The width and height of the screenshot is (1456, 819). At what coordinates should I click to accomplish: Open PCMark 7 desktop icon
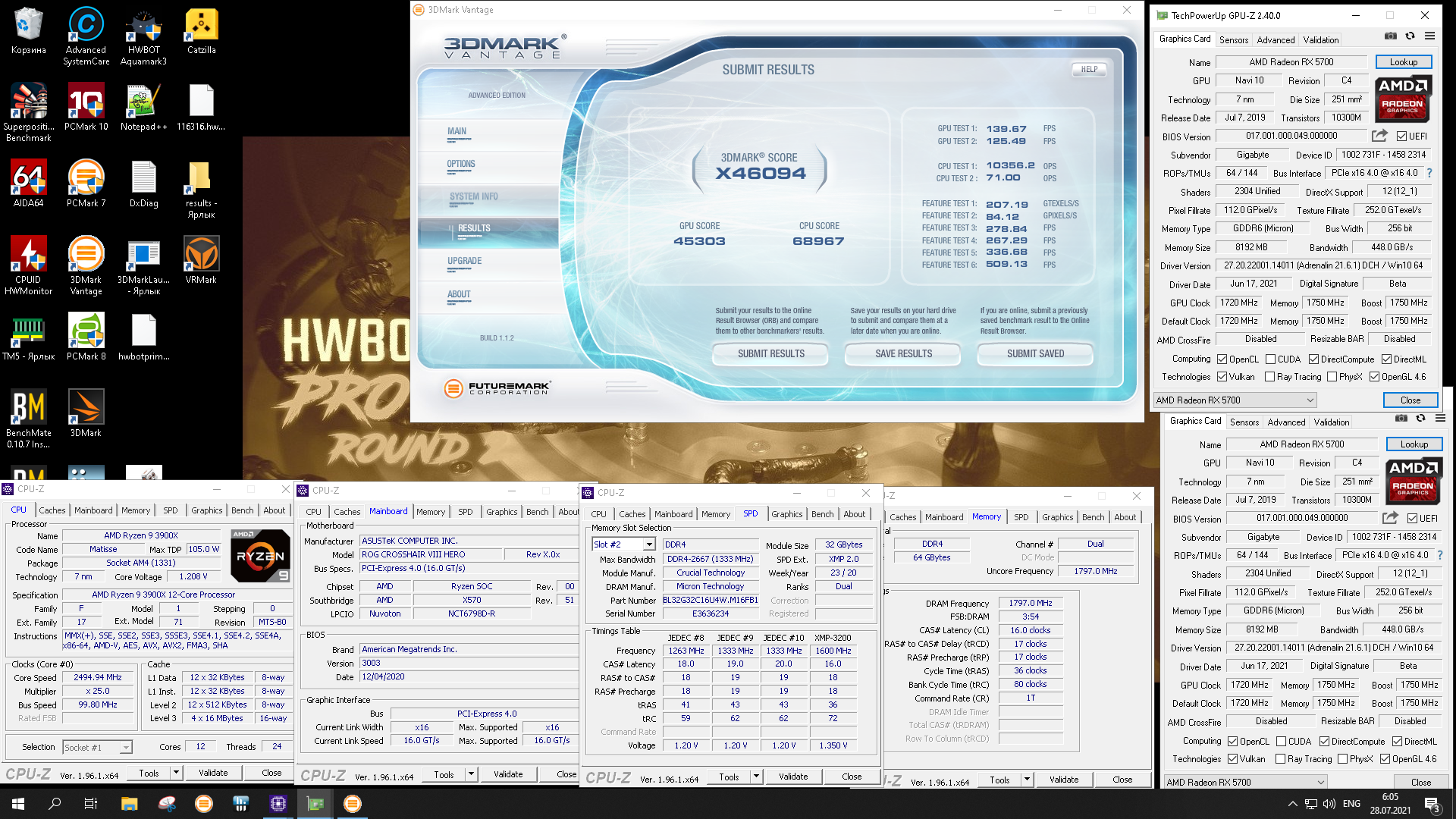click(x=86, y=184)
